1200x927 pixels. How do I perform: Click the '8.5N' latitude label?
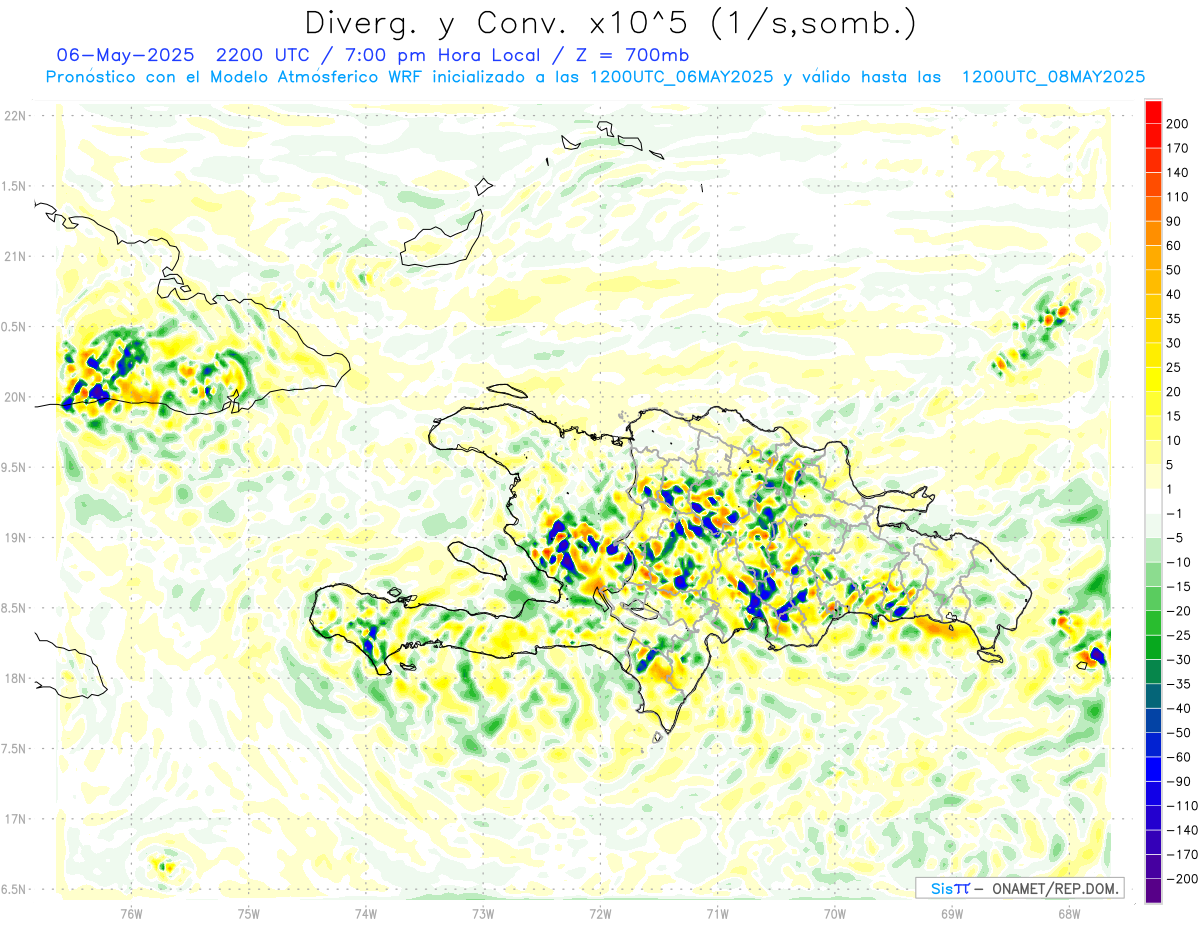click(15, 608)
